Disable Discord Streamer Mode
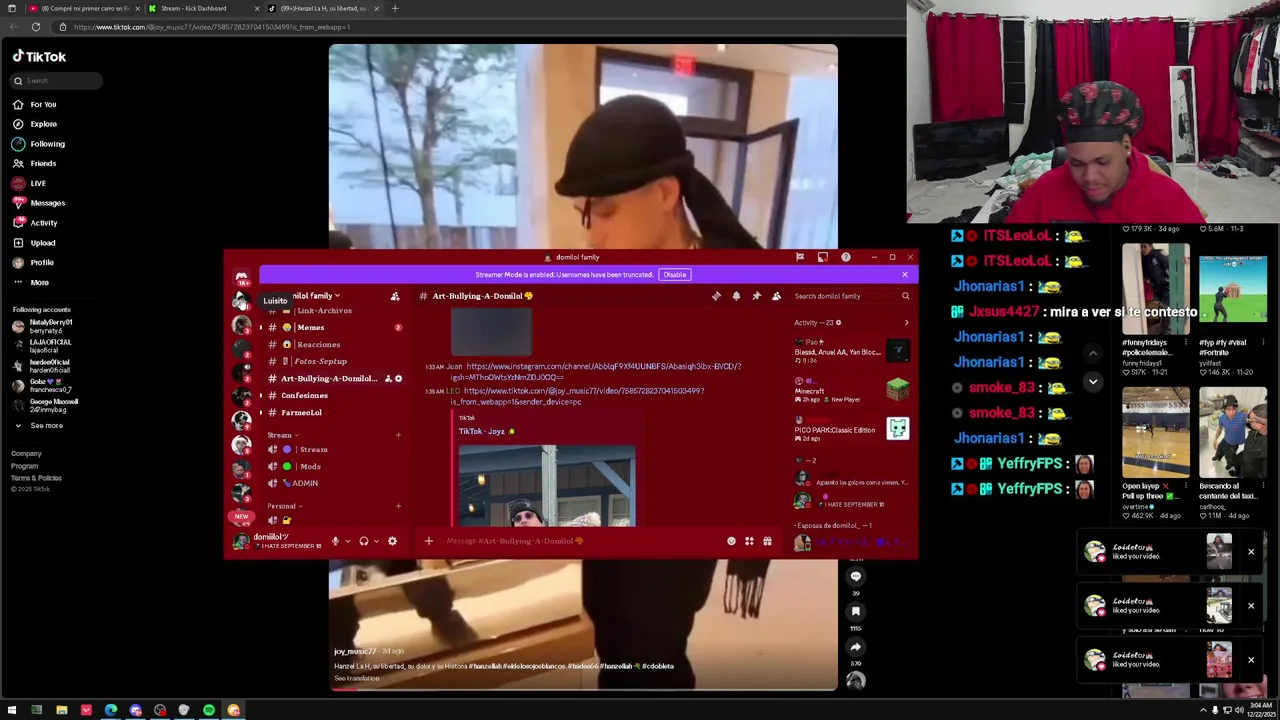Image resolution: width=1280 pixels, height=720 pixels. click(675, 275)
